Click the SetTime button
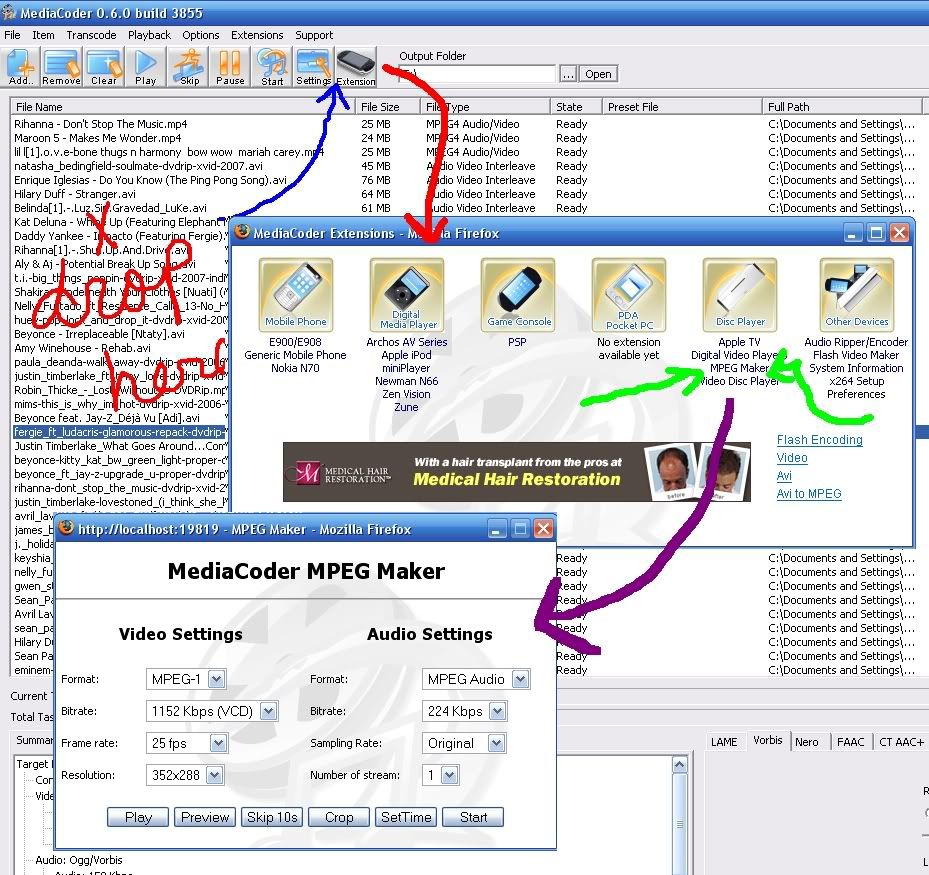This screenshot has height=875, width=929. (x=406, y=817)
